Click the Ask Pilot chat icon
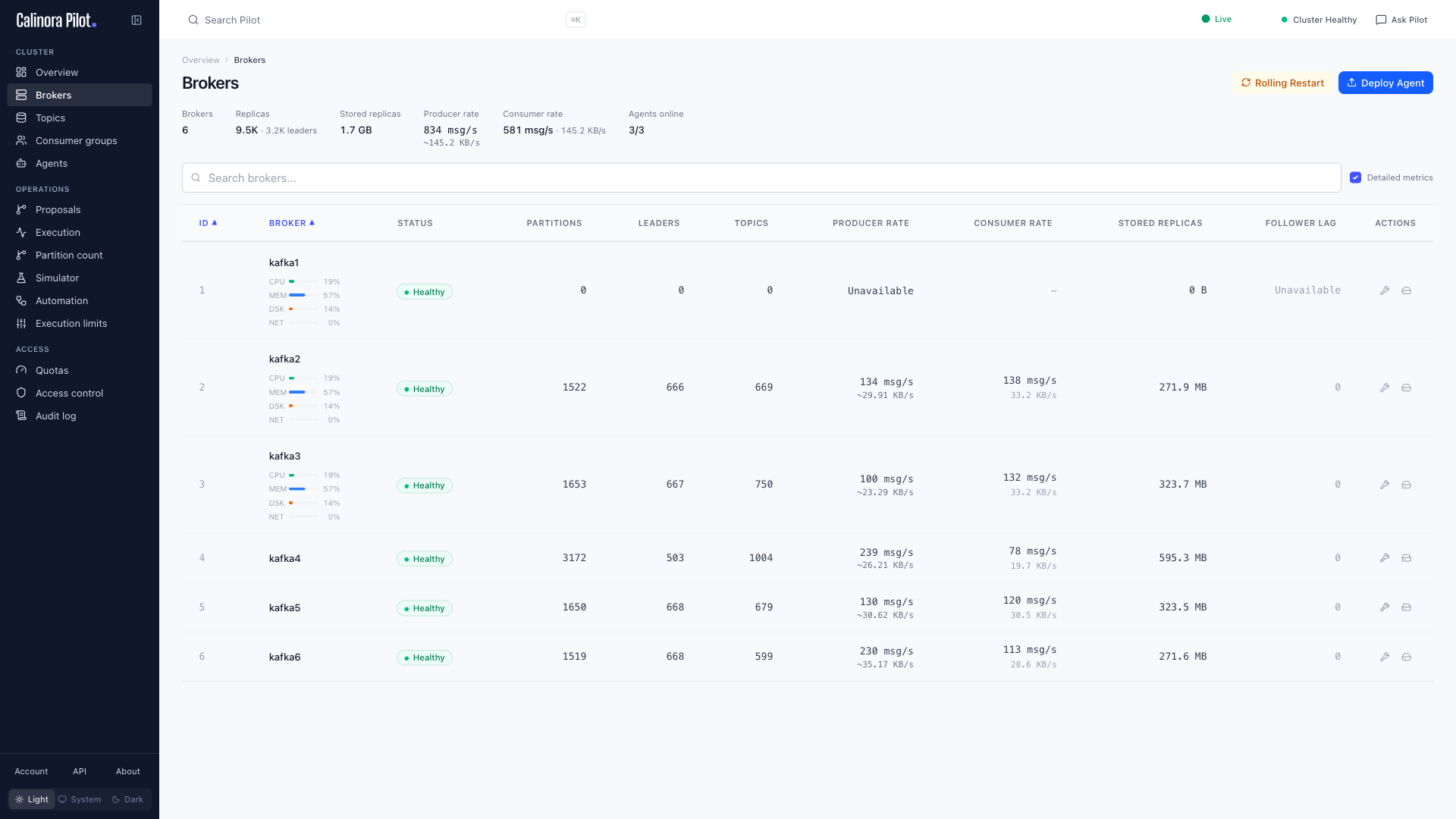Image resolution: width=1456 pixels, height=819 pixels. tap(1381, 20)
